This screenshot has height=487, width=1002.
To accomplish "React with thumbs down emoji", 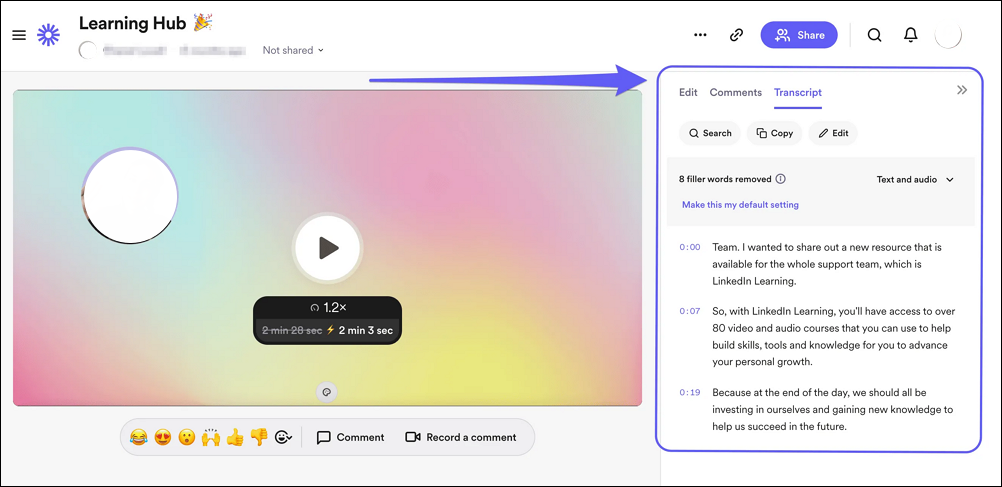I will (259, 437).
